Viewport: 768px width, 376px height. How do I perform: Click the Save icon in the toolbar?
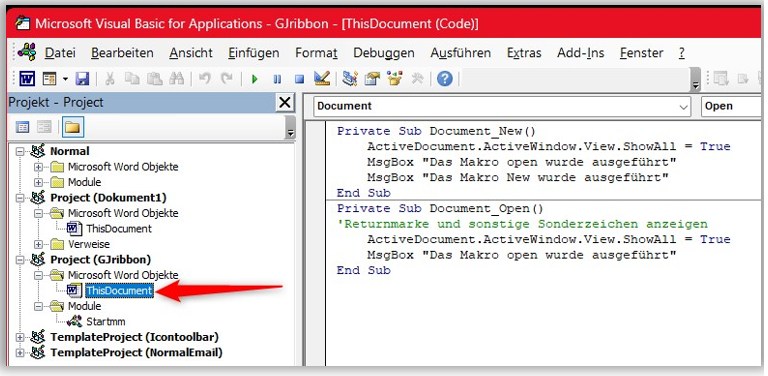(x=82, y=79)
